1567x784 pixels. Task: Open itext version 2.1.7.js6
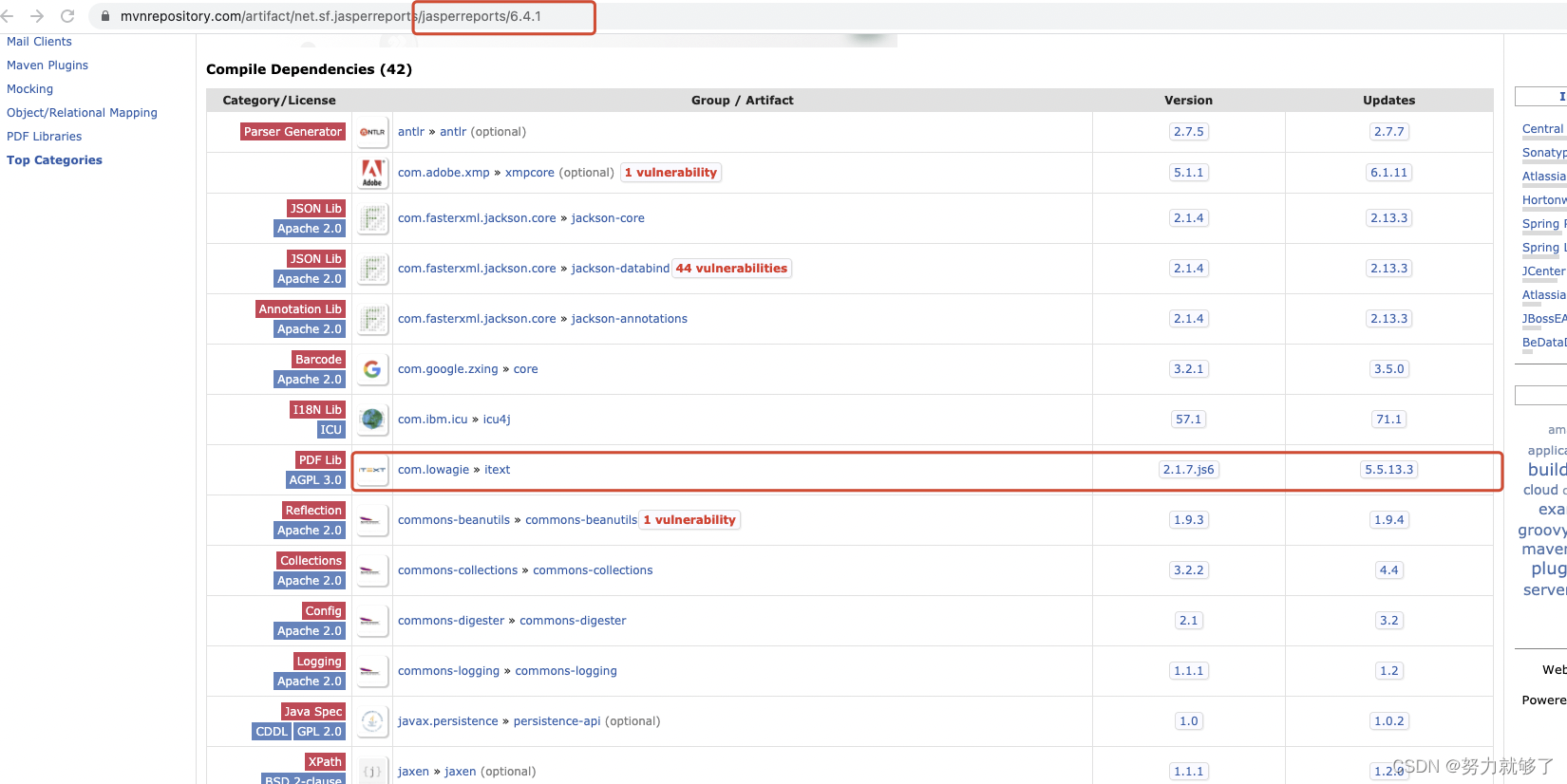pyautogui.click(x=1189, y=470)
